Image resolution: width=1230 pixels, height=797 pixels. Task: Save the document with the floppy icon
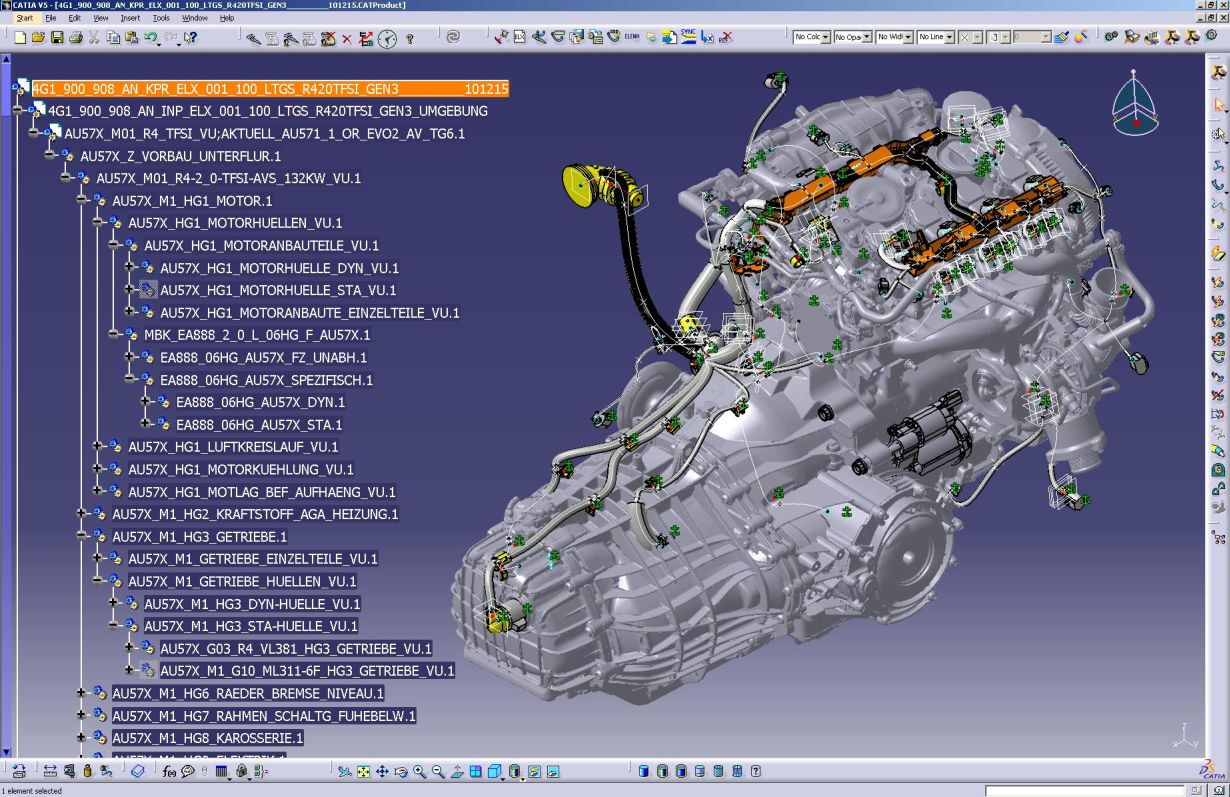pyautogui.click(x=57, y=37)
